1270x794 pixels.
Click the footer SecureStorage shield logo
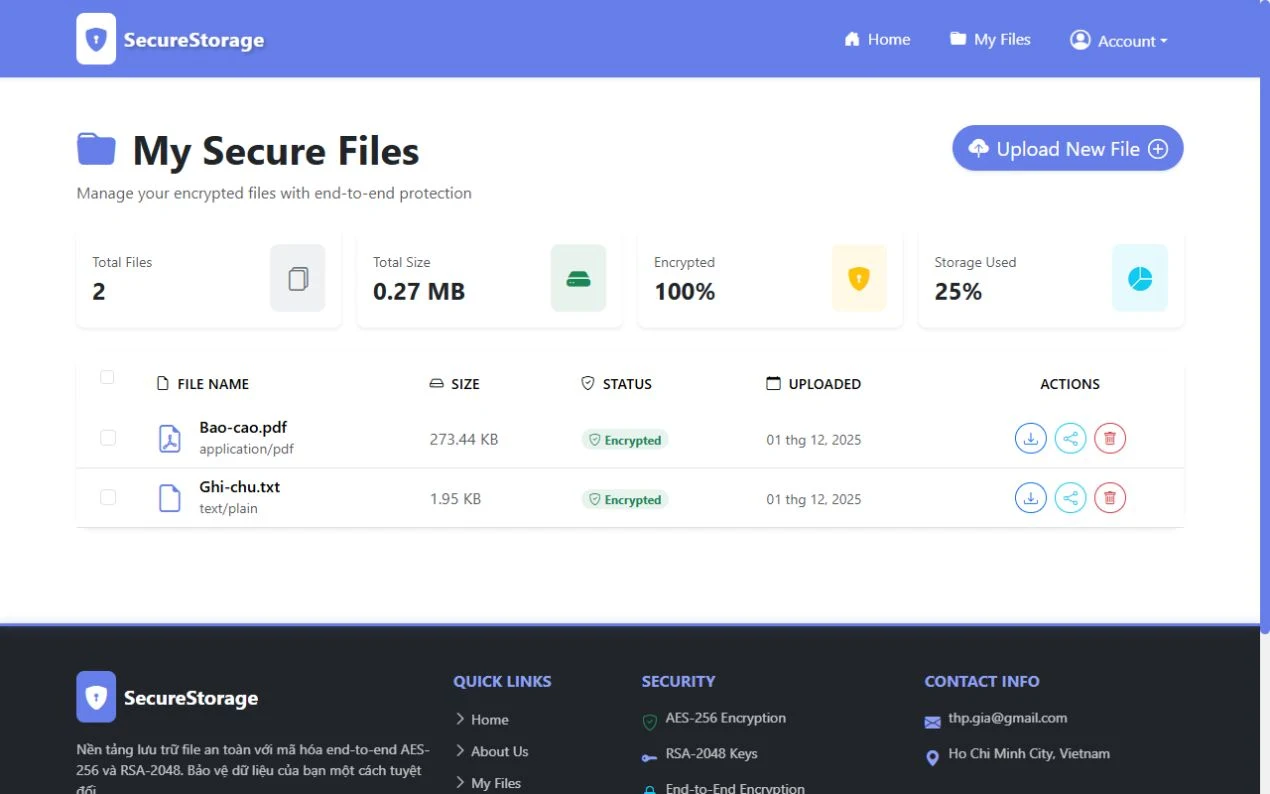tap(96, 697)
